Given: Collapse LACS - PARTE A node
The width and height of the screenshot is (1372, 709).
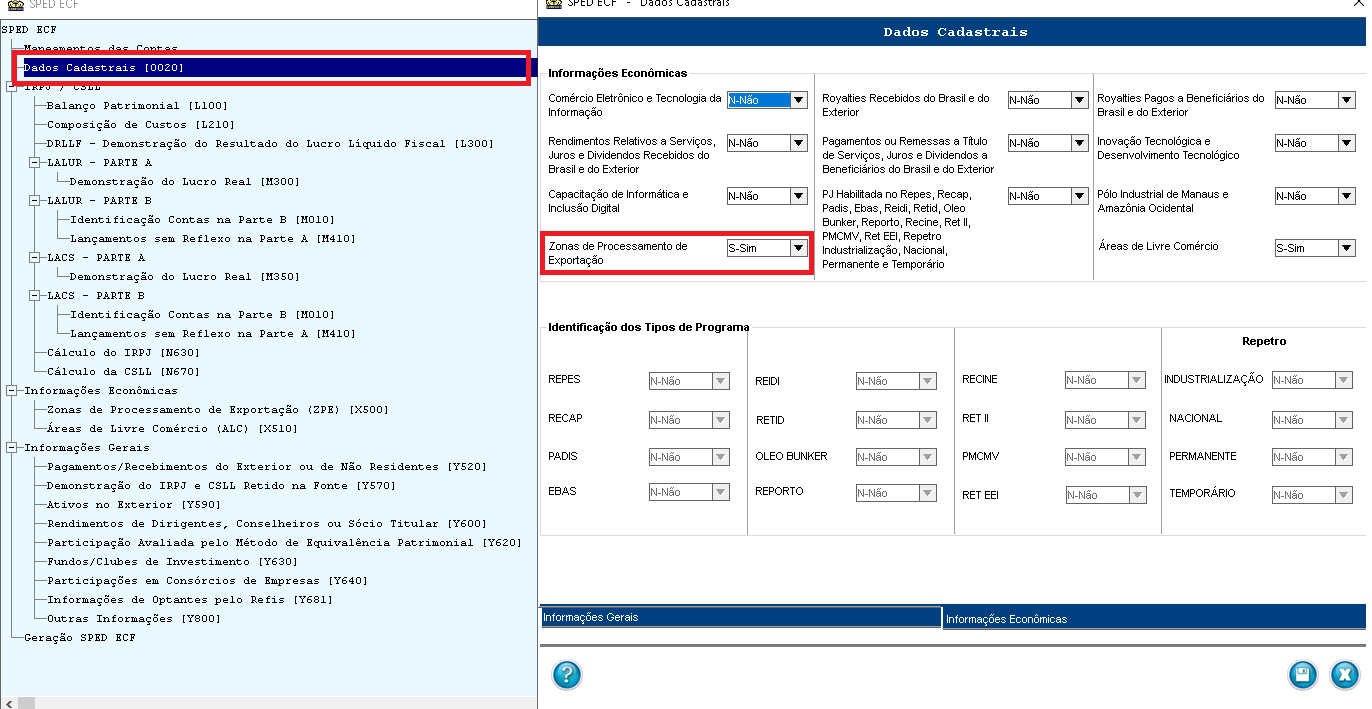Looking at the screenshot, I should (34, 258).
